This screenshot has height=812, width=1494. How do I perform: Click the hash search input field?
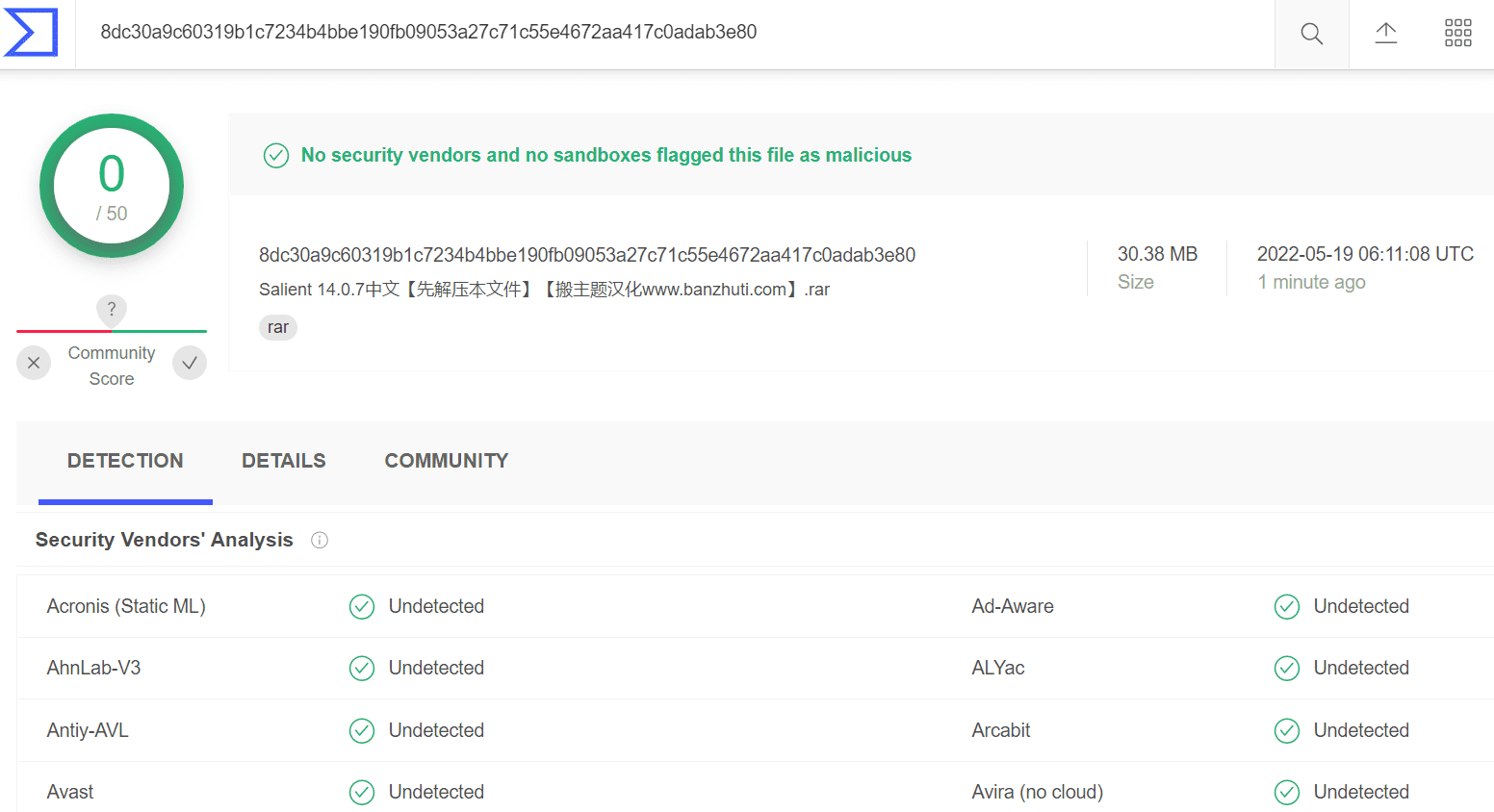tap(674, 33)
